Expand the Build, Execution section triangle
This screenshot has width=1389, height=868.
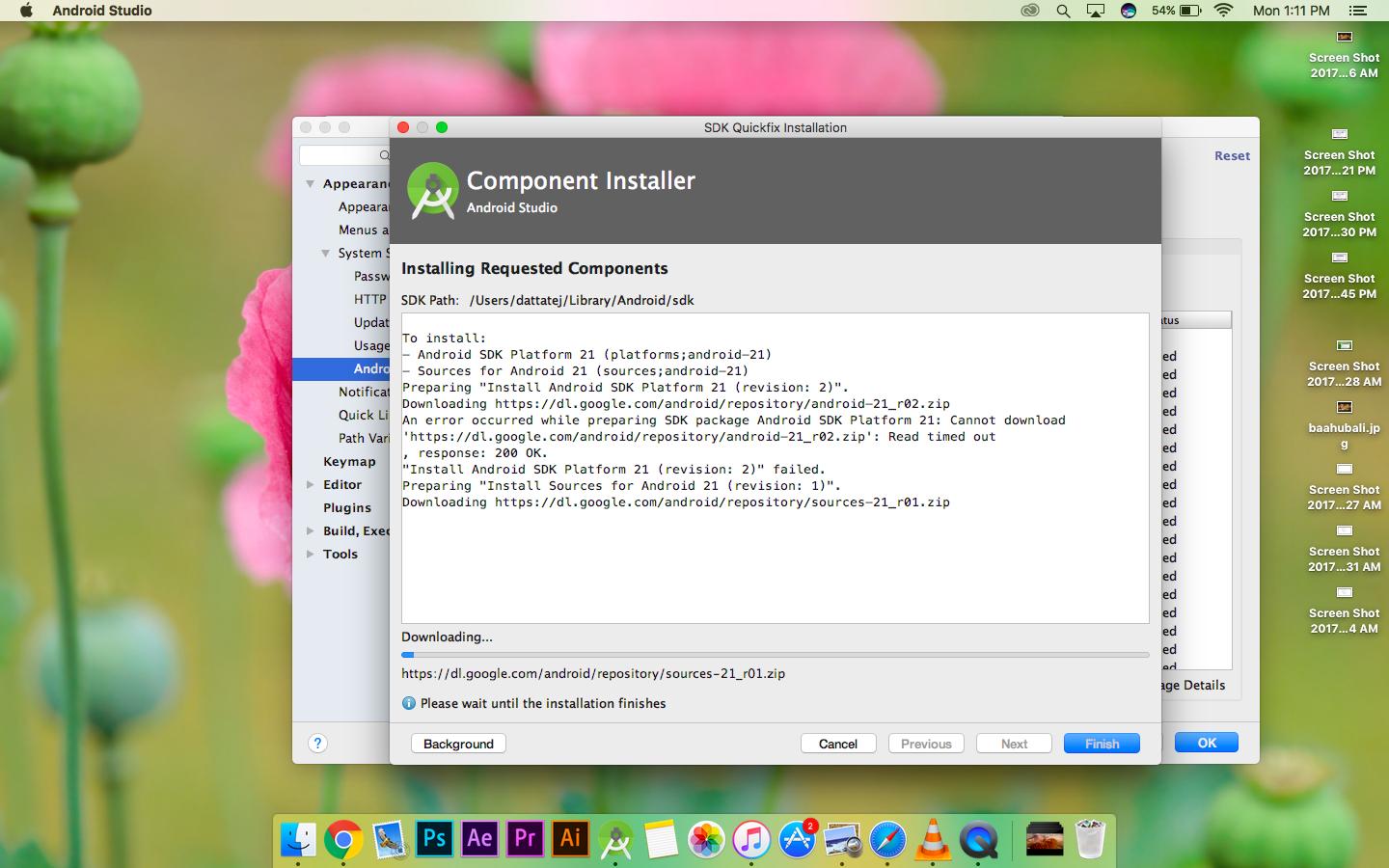[x=311, y=530]
